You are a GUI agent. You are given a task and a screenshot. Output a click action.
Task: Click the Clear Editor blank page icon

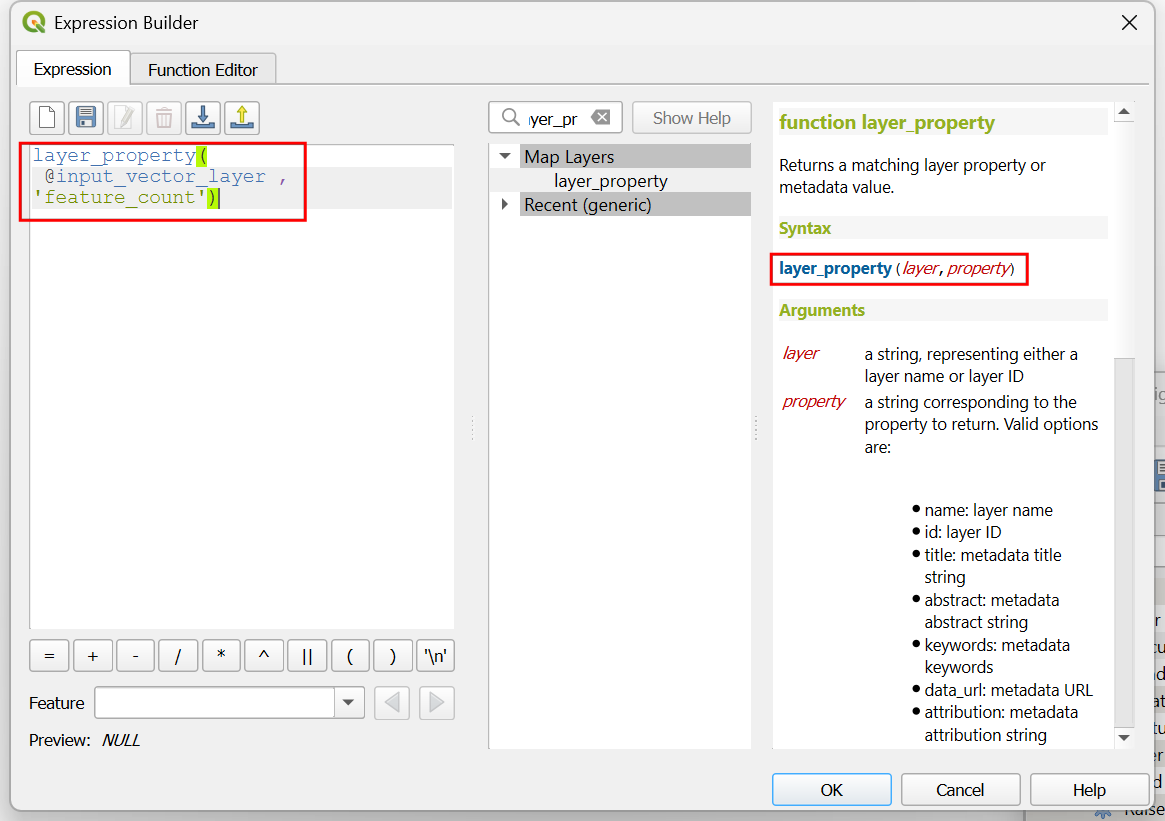tap(47, 118)
